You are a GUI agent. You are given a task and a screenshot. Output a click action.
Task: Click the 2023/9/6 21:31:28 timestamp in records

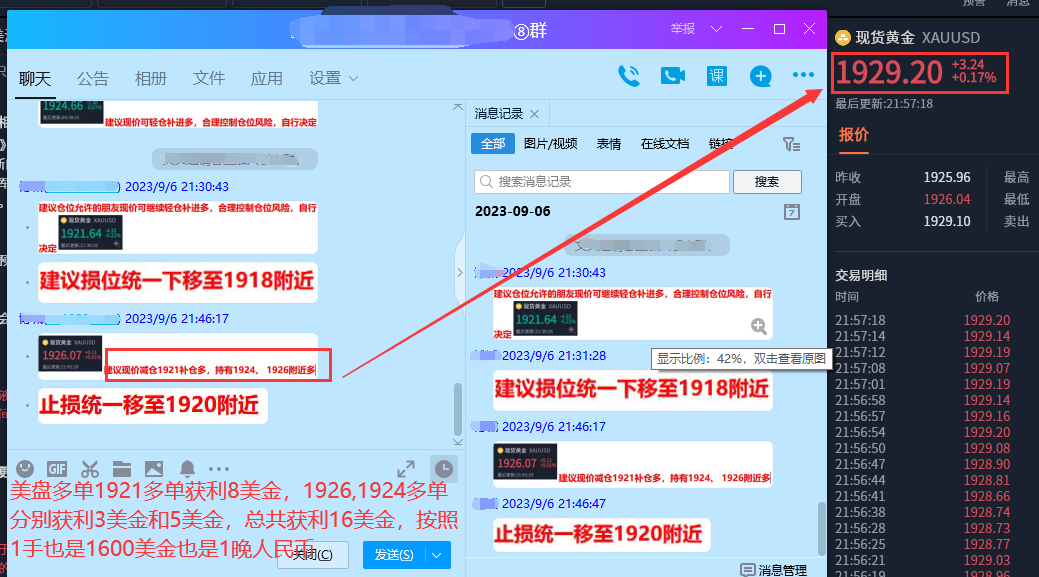coord(554,356)
